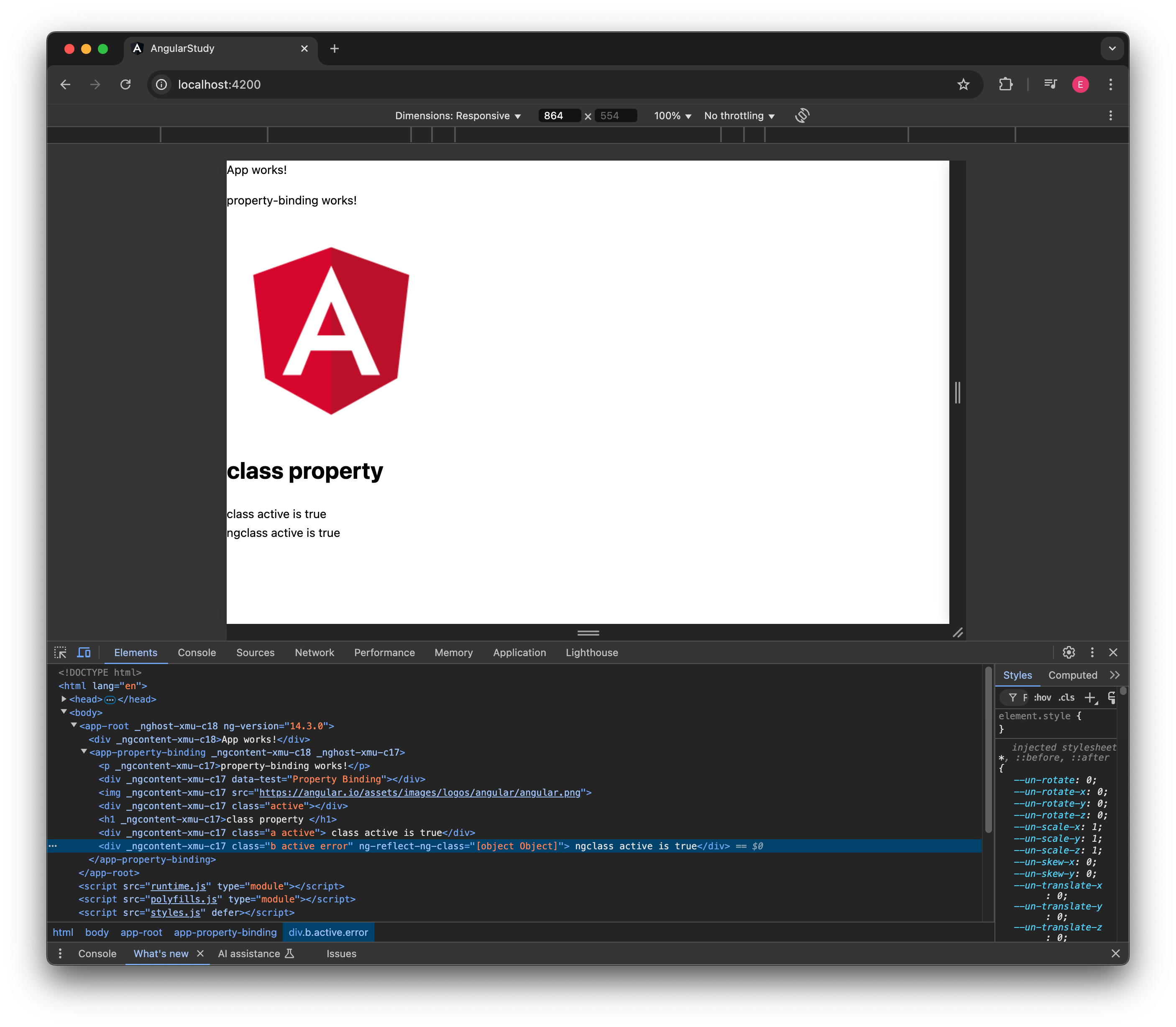Image resolution: width=1176 pixels, height=1027 pixels.
Task: Reload the page
Action: [125, 85]
